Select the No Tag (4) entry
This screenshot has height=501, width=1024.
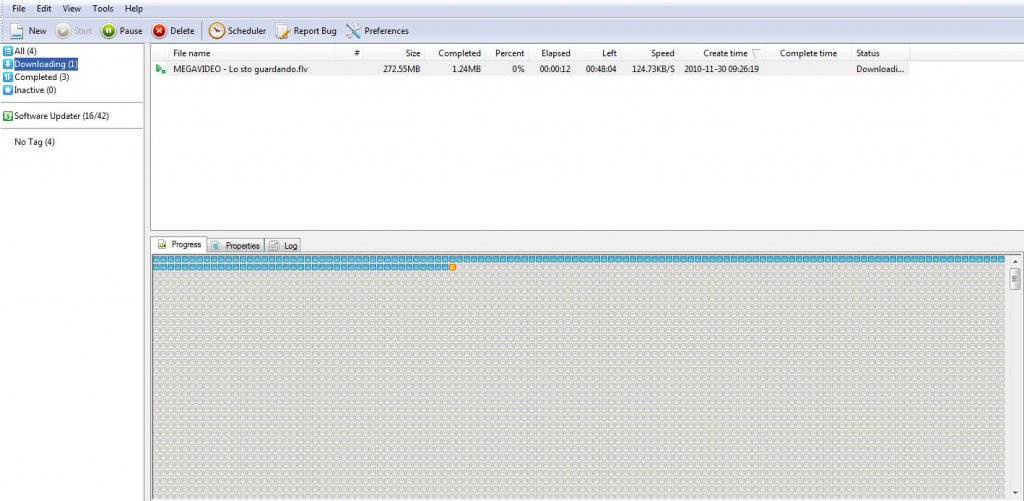35,142
